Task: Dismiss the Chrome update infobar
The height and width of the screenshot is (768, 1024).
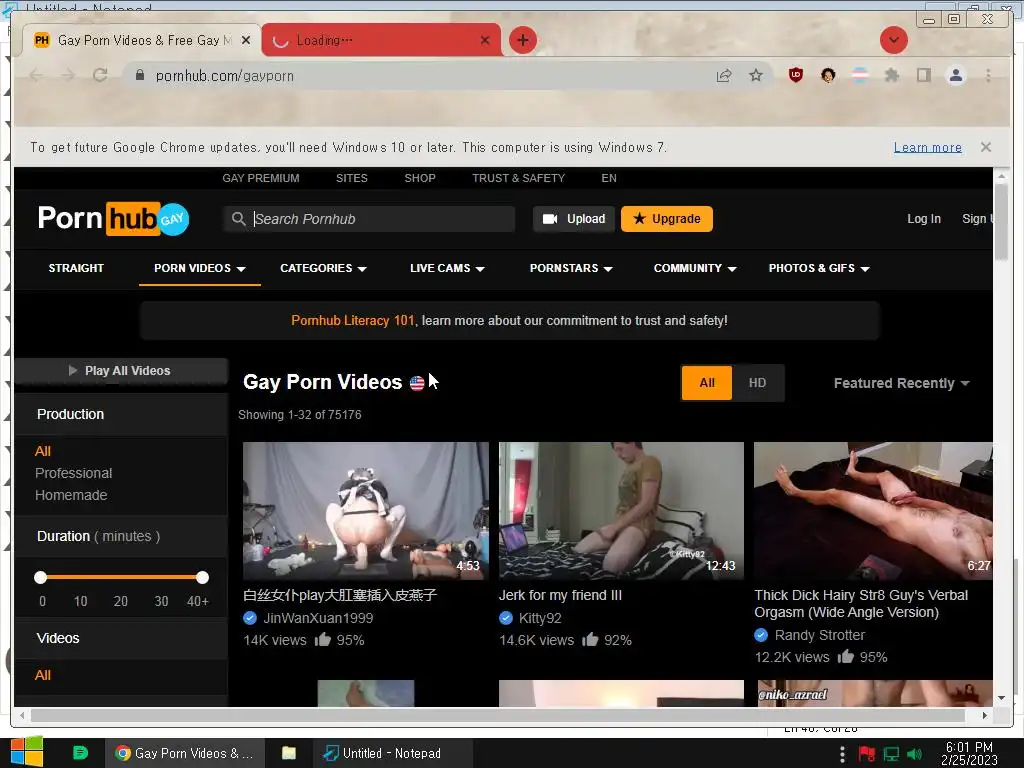Action: click(x=985, y=147)
